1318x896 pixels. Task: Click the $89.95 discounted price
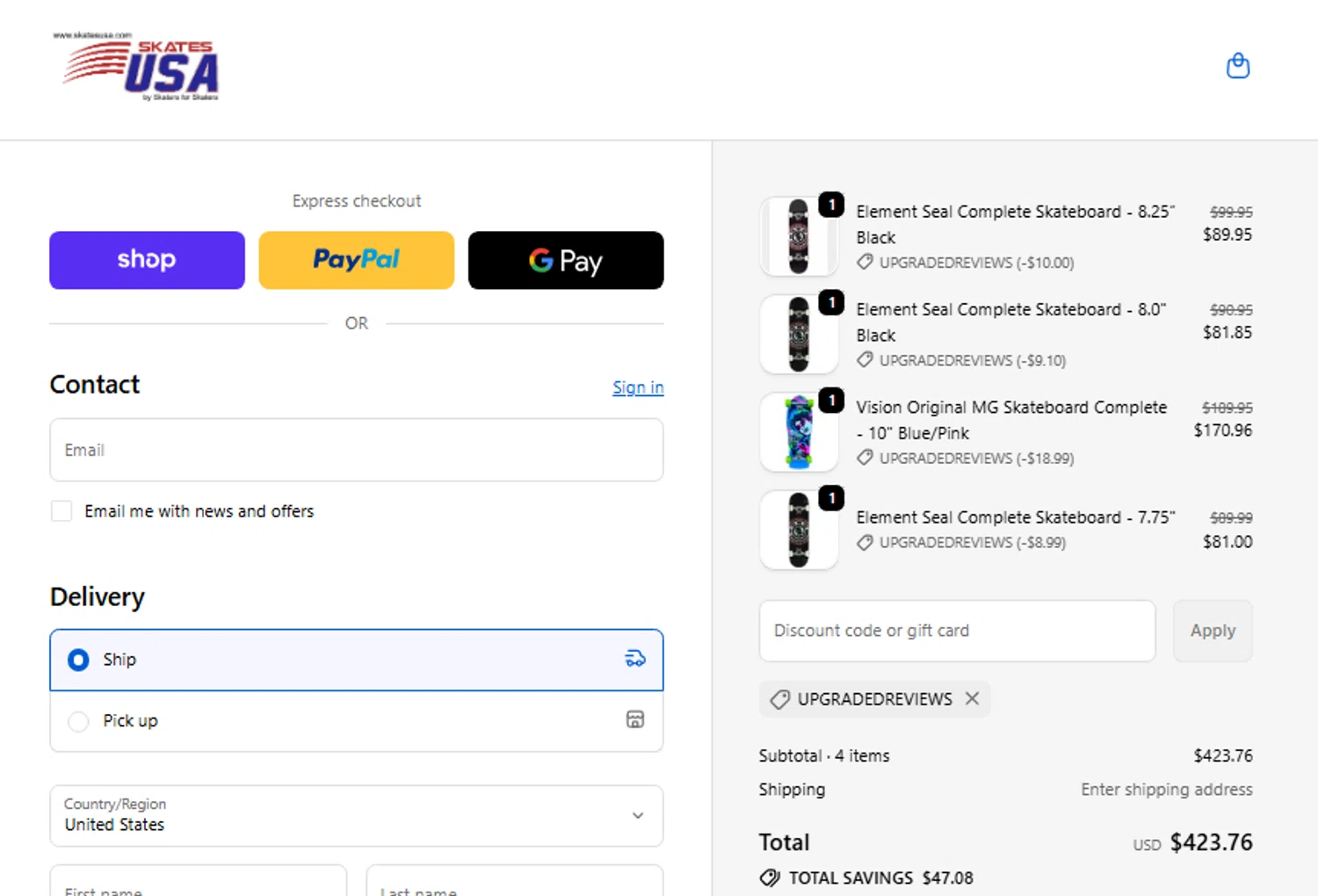point(1227,235)
